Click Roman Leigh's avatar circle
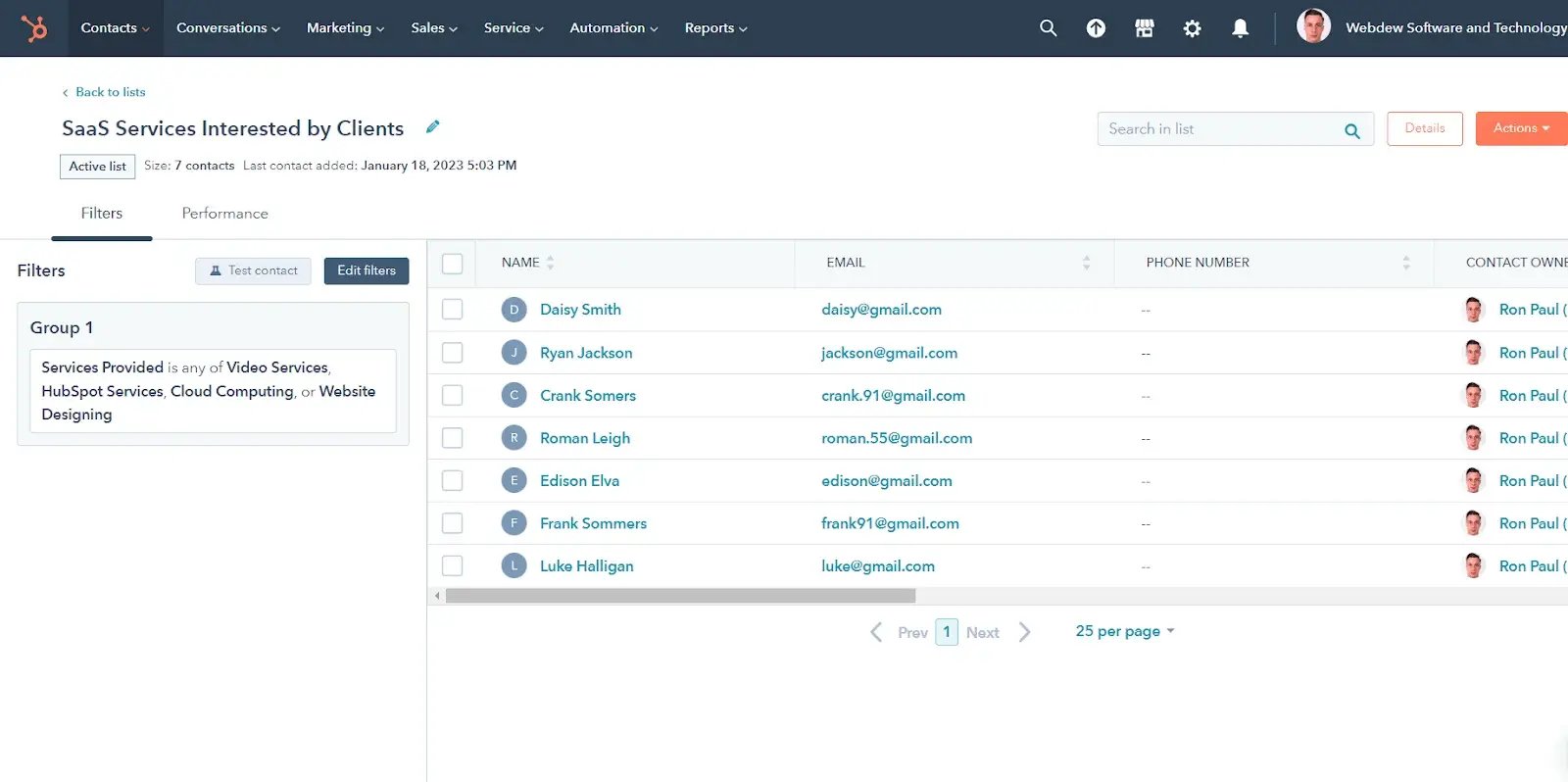This screenshot has height=782, width=1568. [514, 438]
